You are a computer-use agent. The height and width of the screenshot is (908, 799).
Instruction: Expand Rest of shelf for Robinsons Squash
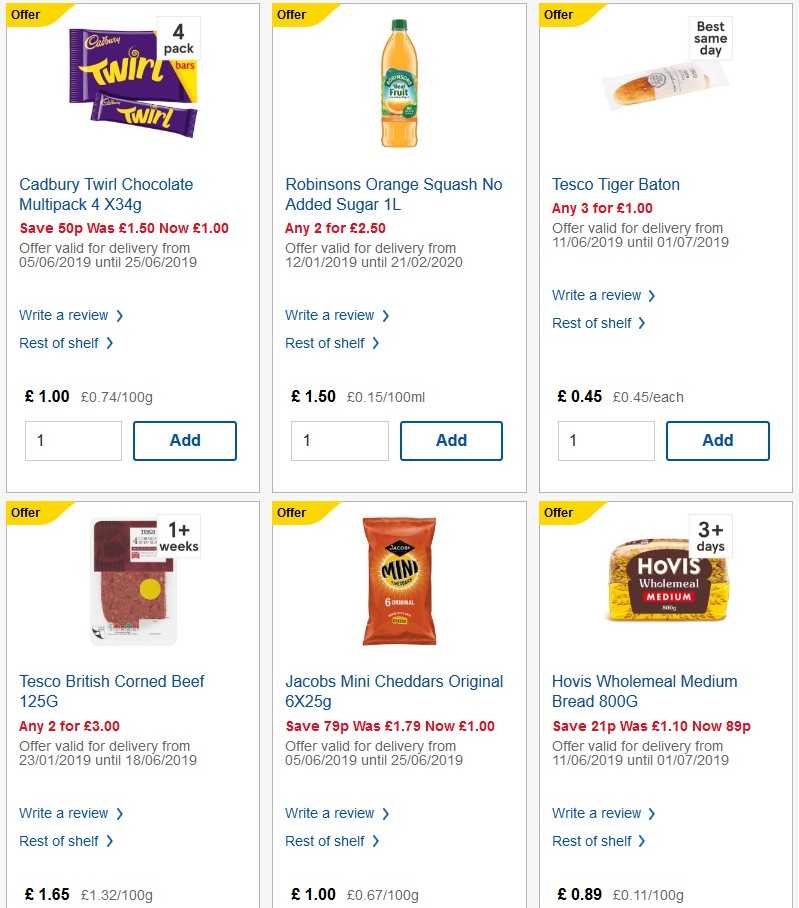click(x=327, y=343)
